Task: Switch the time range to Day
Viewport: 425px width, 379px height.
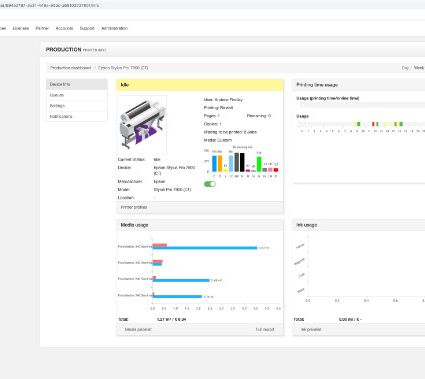Action: [405, 68]
